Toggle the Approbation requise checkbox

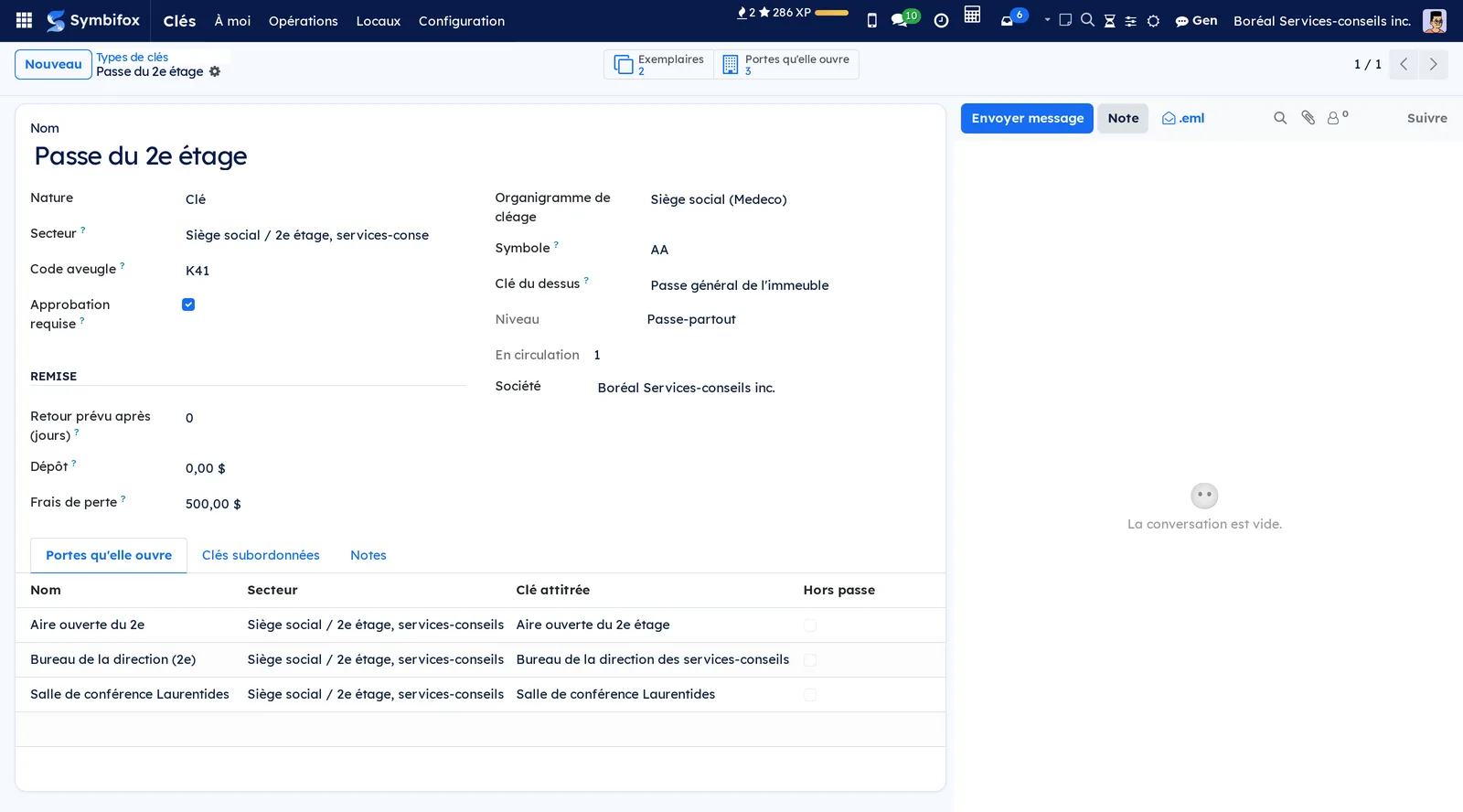(188, 304)
